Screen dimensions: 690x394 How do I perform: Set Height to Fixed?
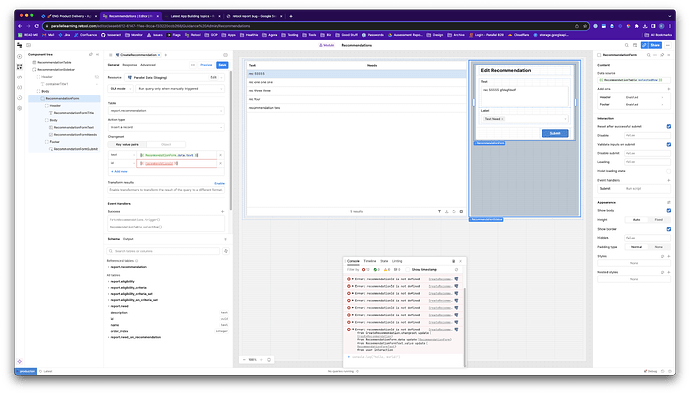coord(658,220)
